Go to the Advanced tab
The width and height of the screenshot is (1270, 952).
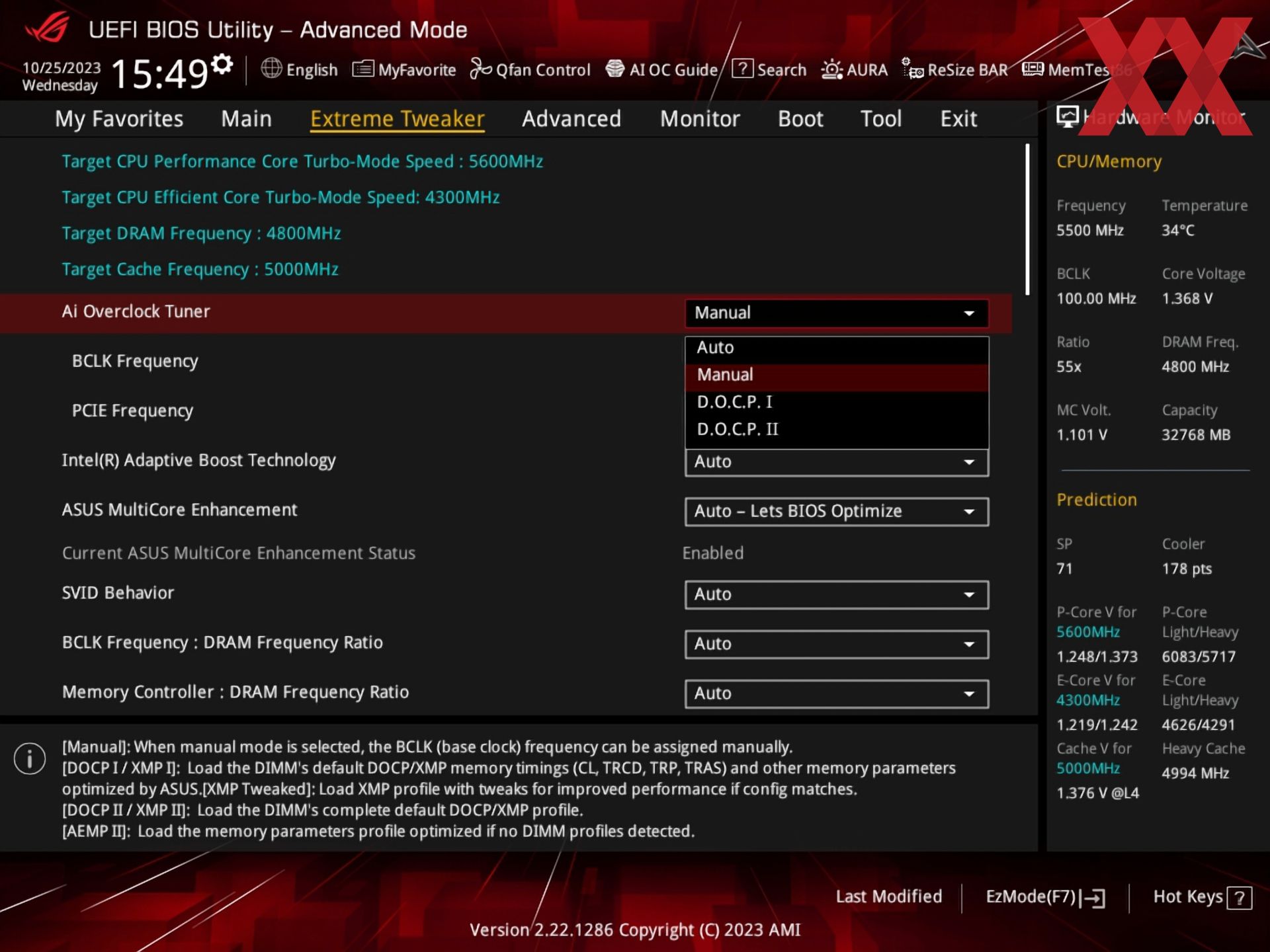point(571,119)
